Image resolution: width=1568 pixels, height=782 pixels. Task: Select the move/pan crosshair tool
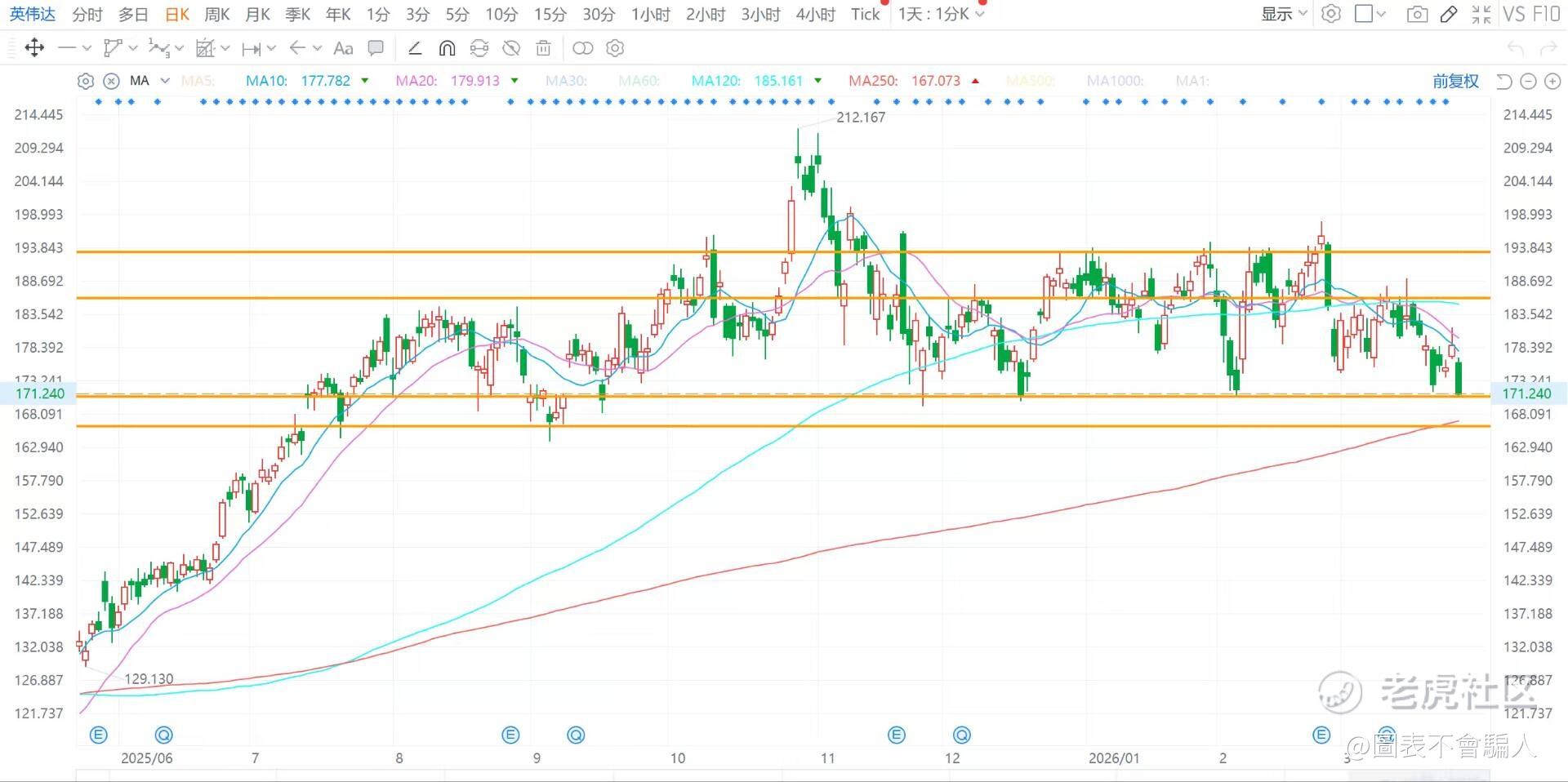pyautogui.click(x=34, y=48)
